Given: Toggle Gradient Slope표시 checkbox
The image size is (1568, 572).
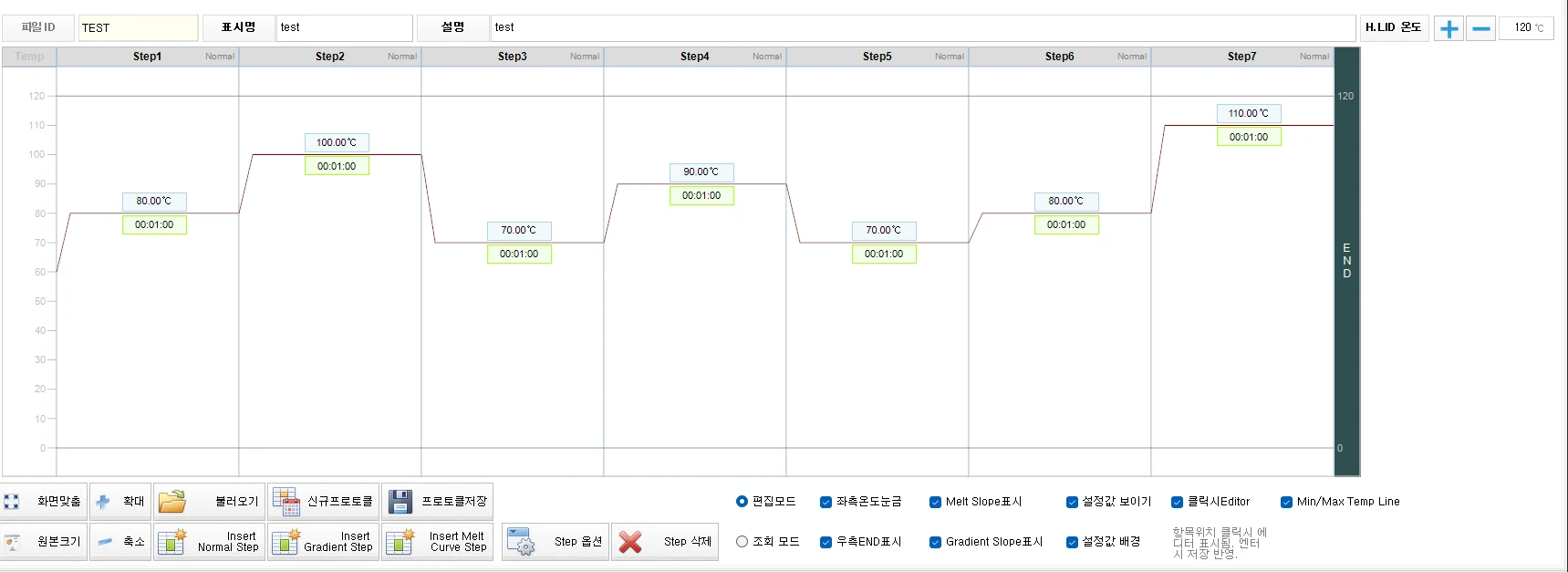Looking at the screenshot, I should pyautogui.click(x=935, y=542).
